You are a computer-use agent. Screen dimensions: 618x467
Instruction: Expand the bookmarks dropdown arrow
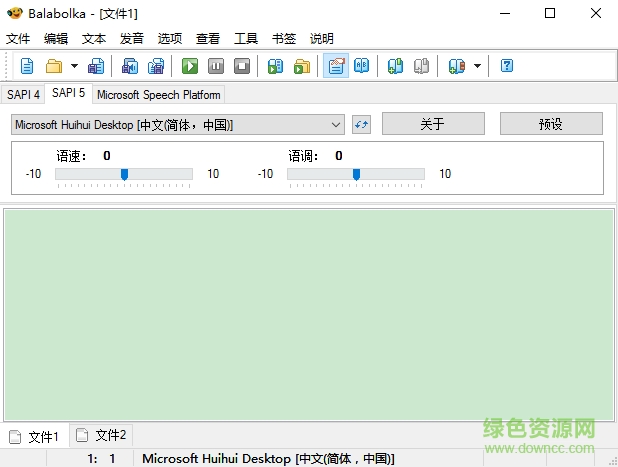[477, 66]
